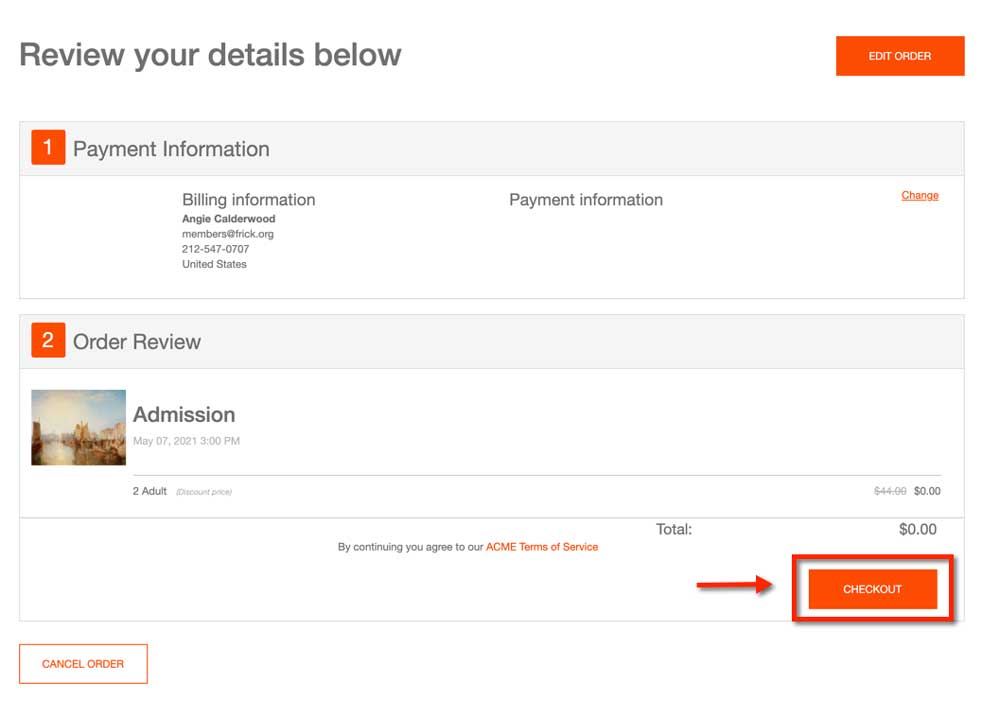The width and height of the screenshot is (1000, 701).
Task: Select the Admission ticket title
Action: click(184, 415)
